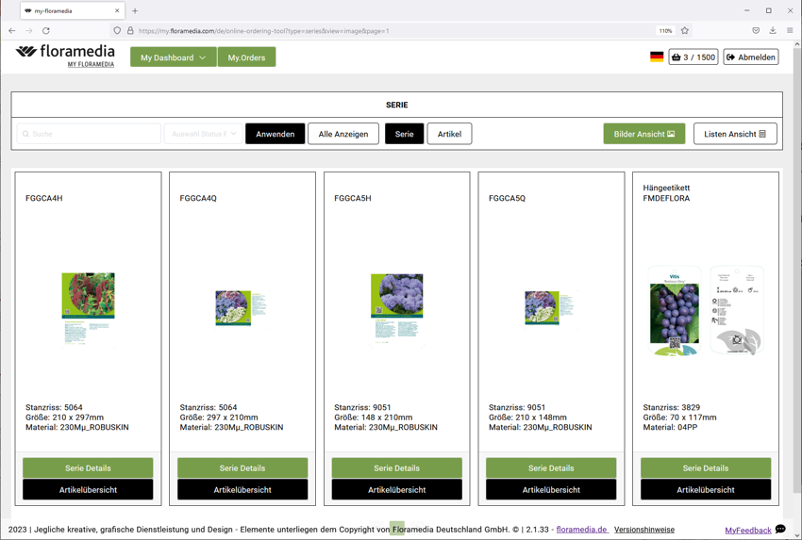Open the Firefox hamburger menu

pyautogui.click(x=790, y=31)
